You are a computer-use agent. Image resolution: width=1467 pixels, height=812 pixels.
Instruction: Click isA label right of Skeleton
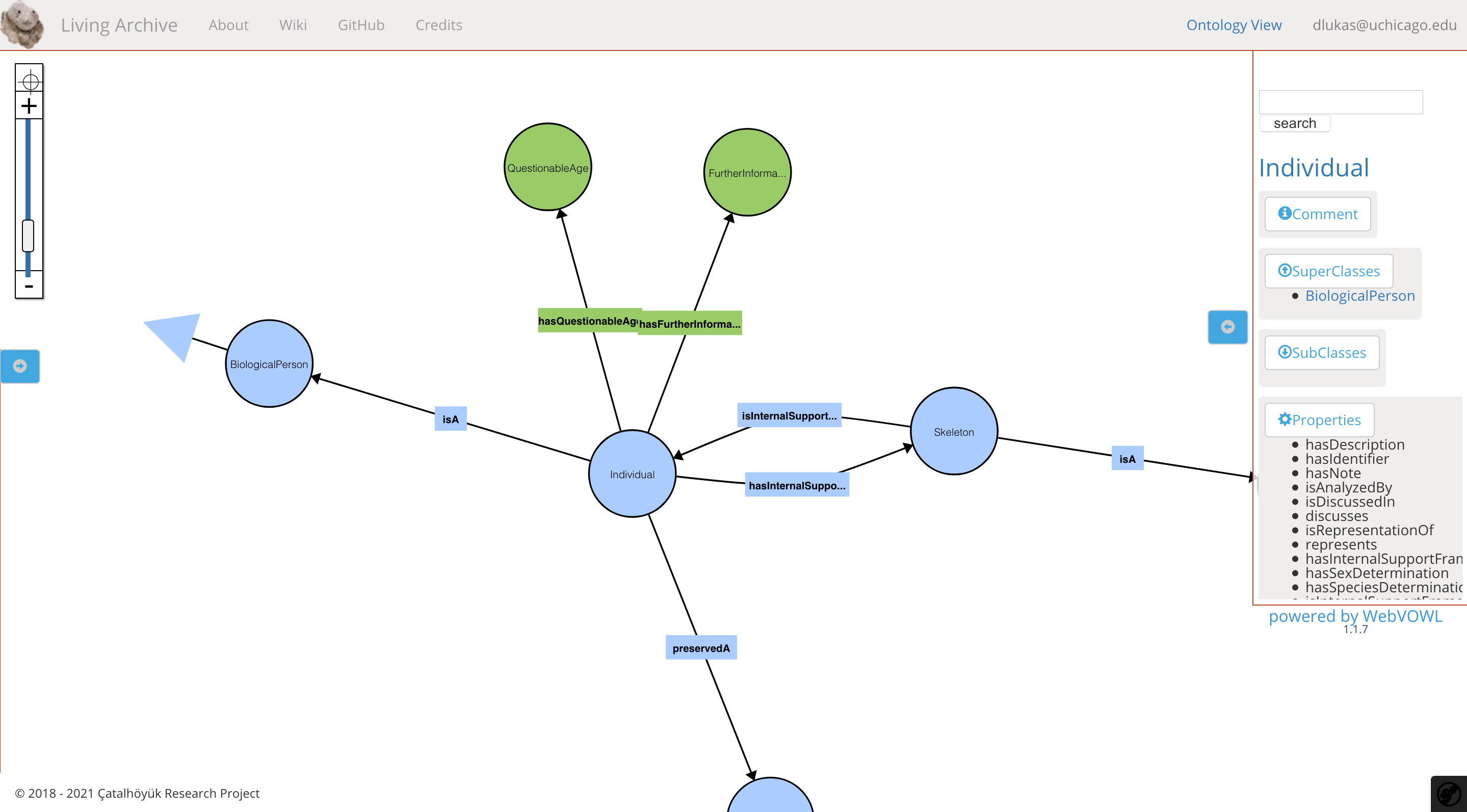(x=1128, y=458)
